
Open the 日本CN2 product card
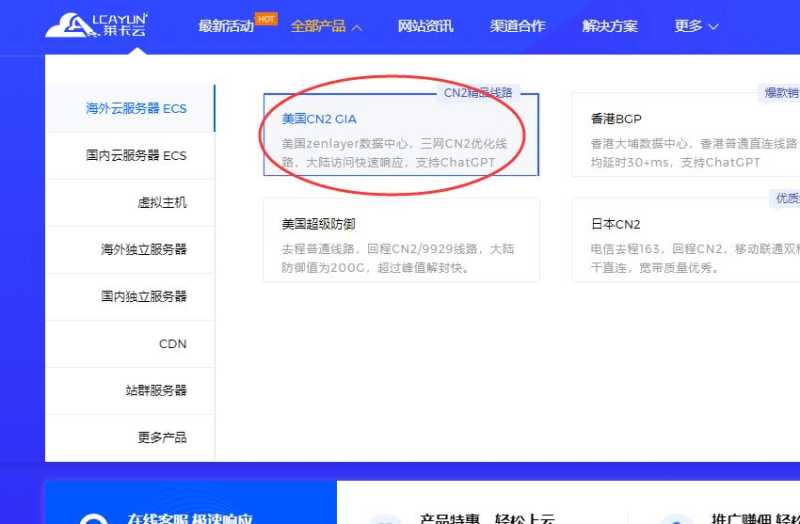(686, 239)
